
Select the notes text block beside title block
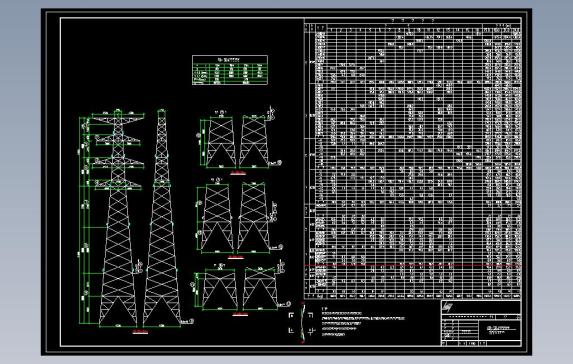363,321
